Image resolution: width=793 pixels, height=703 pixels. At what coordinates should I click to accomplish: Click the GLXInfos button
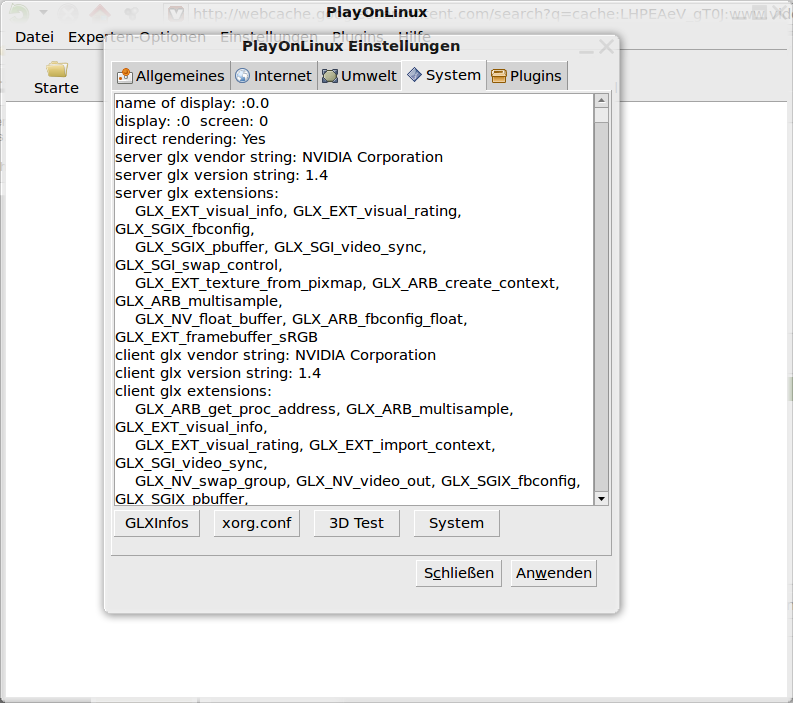click(157, 523)
